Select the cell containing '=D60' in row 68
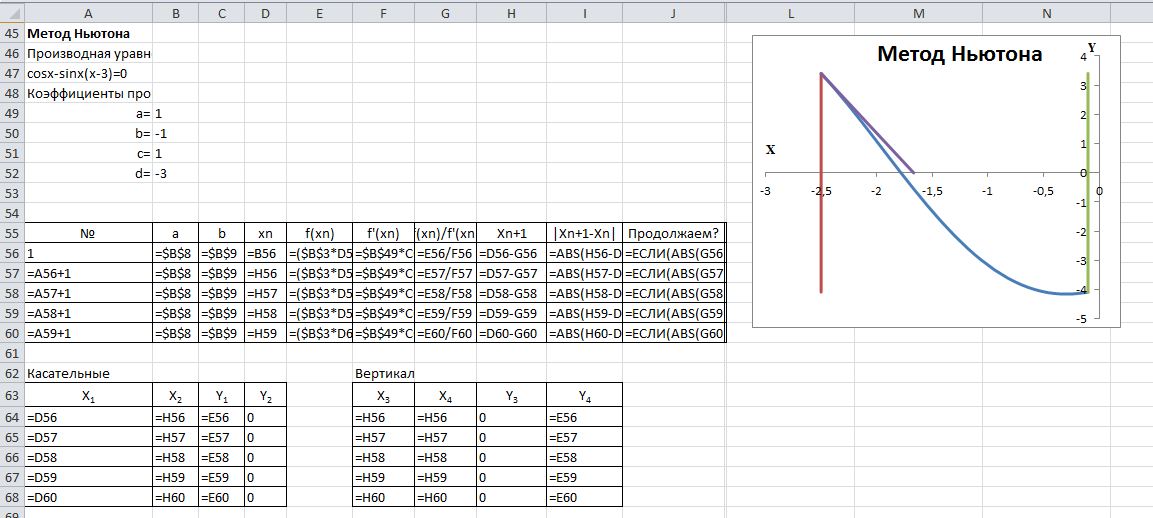 pyautogui.click(x=88, y=497)
